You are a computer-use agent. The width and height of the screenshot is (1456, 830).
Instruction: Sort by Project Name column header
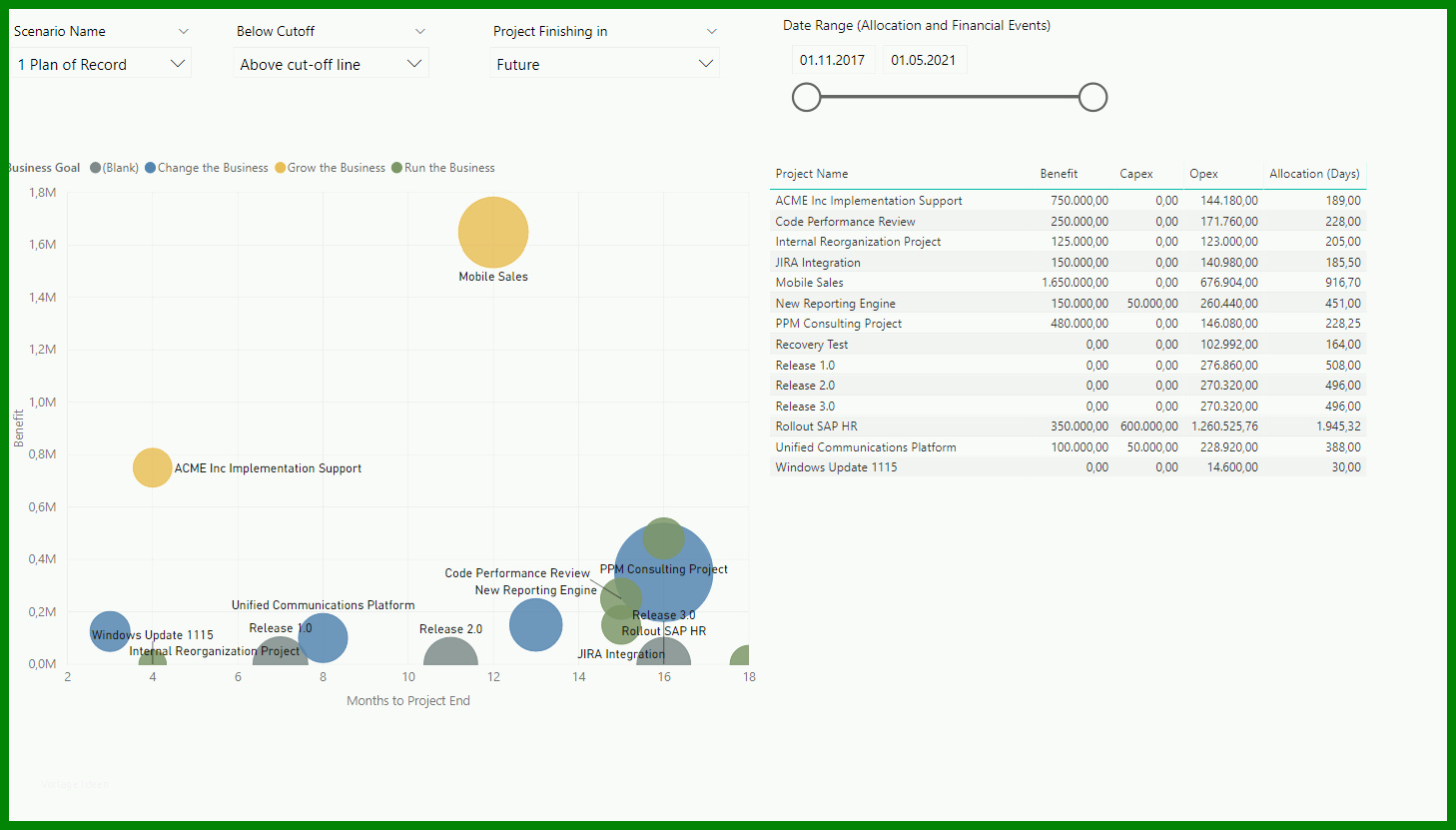click(x=812, y=174)
